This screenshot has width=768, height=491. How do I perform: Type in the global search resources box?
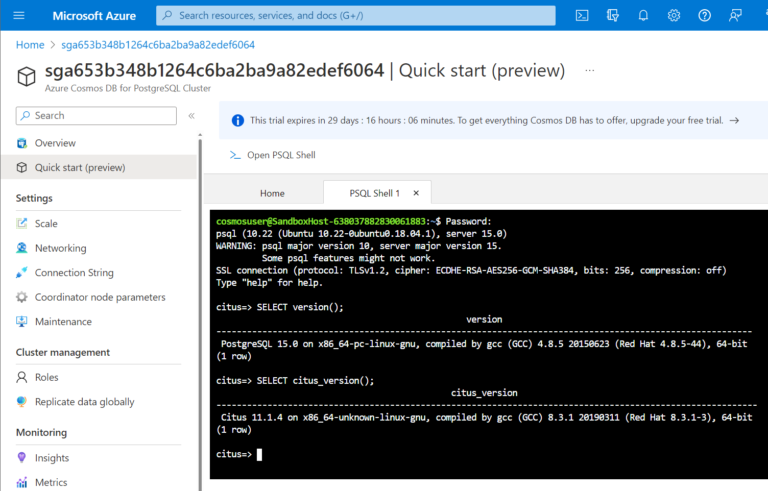pyautogui.click(x=360, y=16)
